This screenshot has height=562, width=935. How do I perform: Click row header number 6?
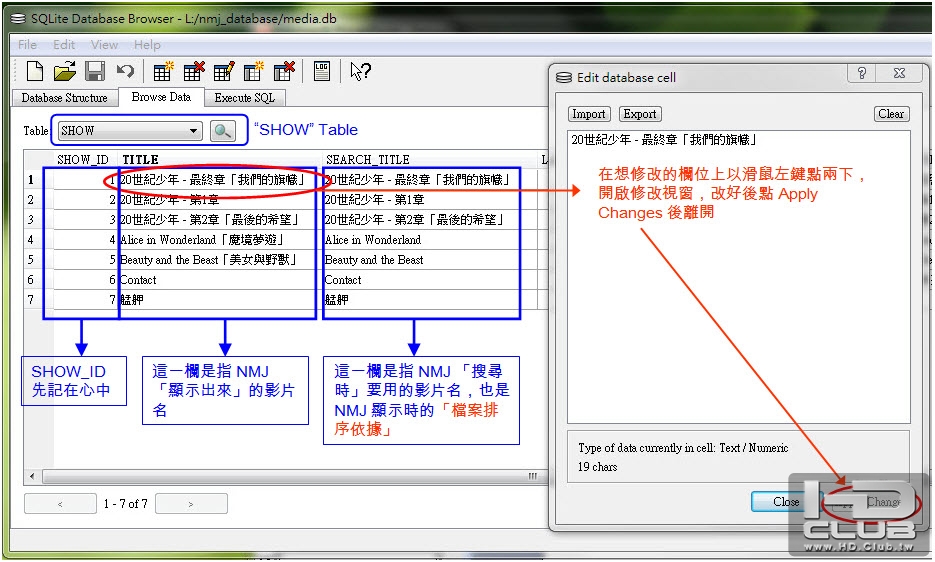point(38,280)
